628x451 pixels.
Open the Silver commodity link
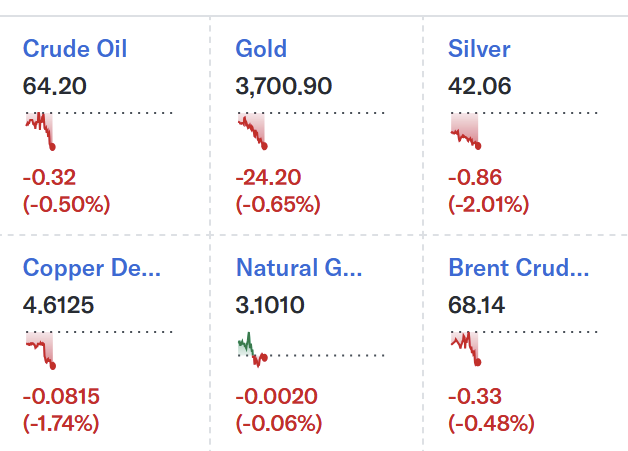pyautogui.click(x=479, y=49)
